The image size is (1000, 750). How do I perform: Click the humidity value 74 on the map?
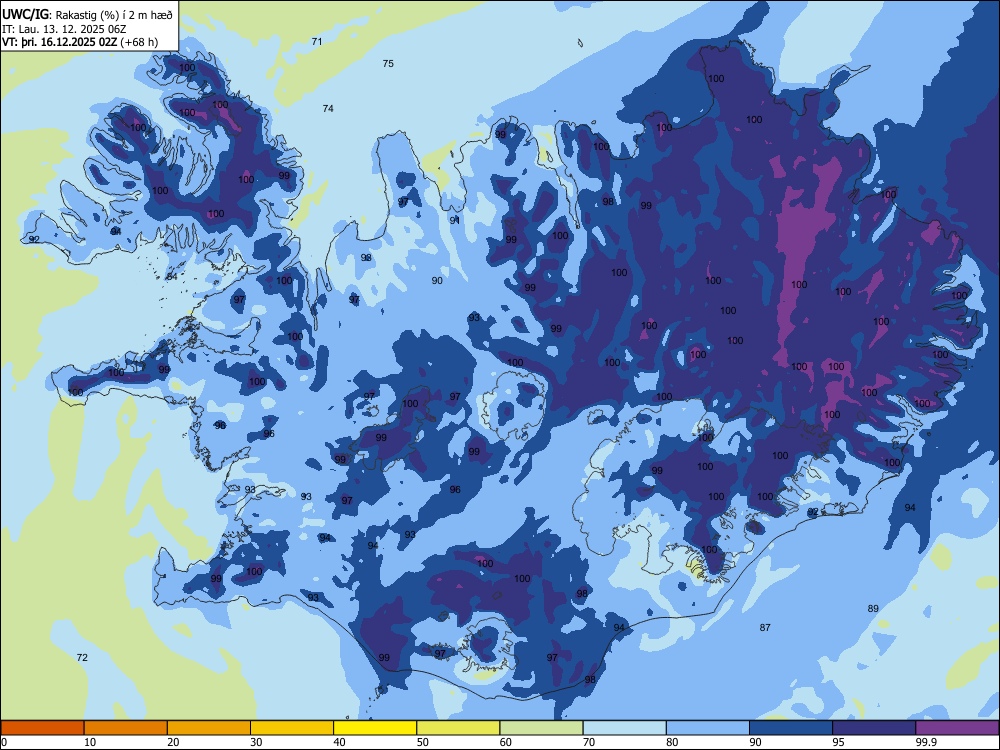coord(328,108)
